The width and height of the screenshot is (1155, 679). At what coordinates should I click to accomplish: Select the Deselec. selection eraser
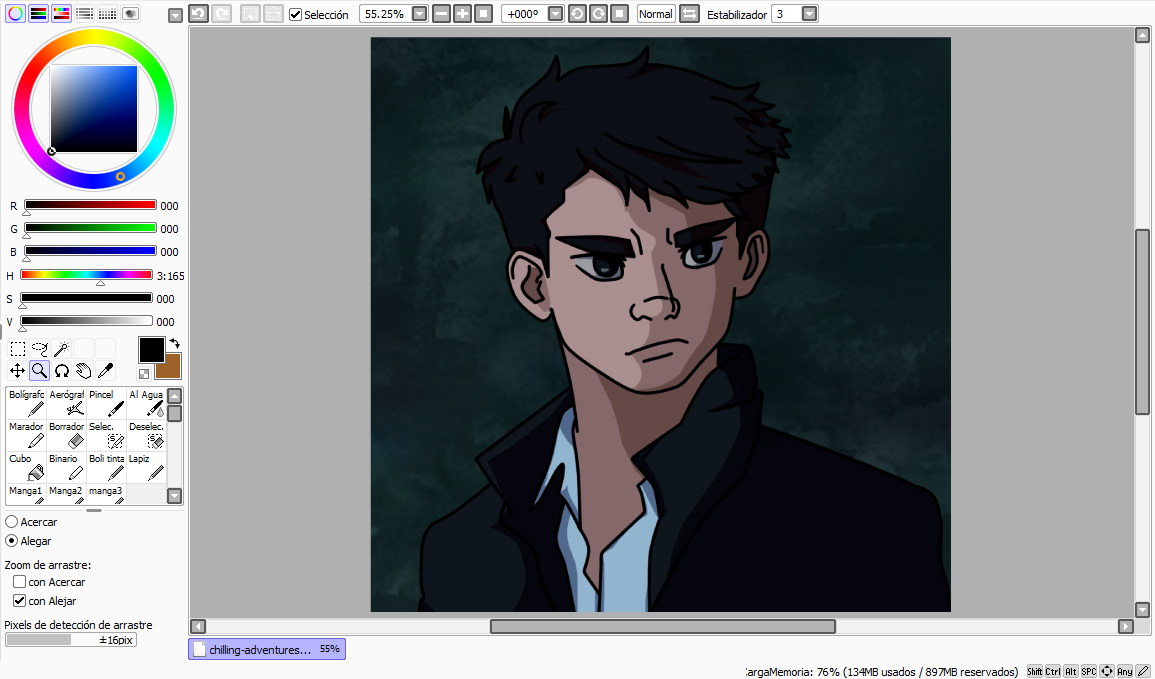(x=146, y=435)
